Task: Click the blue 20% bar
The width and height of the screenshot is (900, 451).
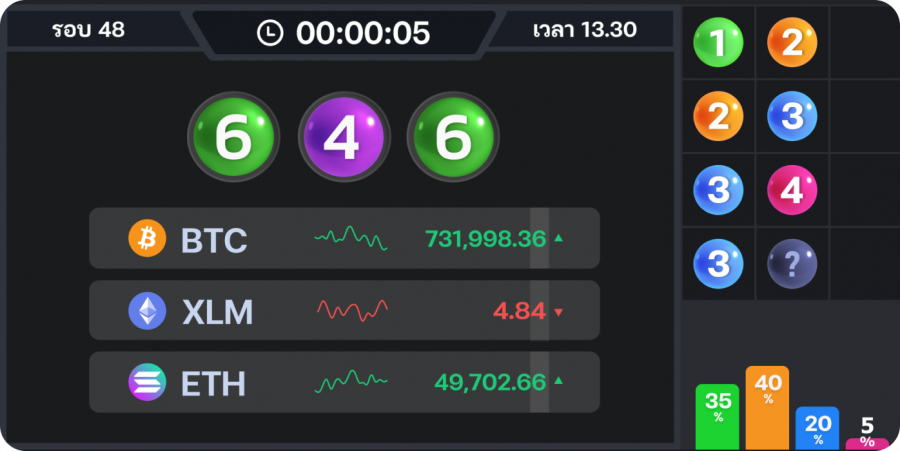Action: (817, 428)
